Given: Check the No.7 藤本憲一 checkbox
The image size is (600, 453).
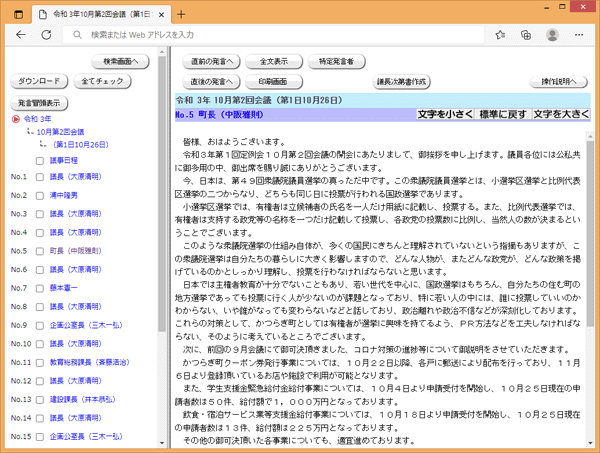Looking at the screenshot, I should click(x=40, y=288).
